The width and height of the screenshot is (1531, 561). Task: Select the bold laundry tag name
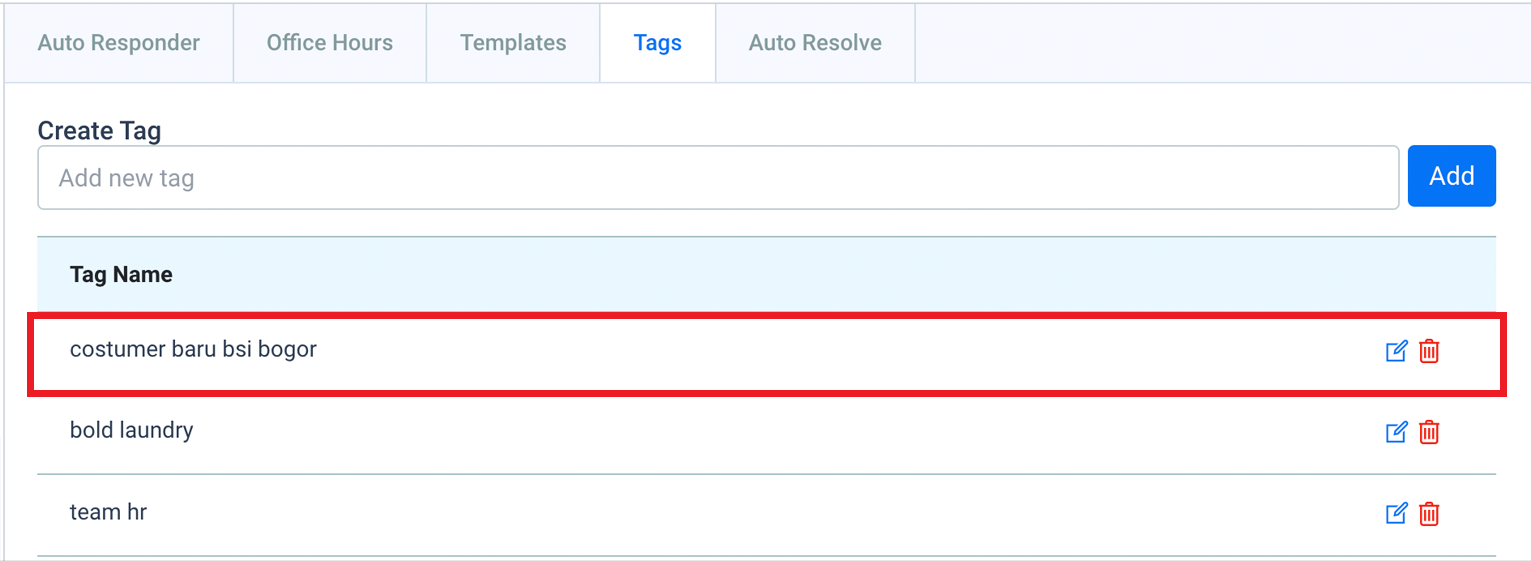[x=131, y=430]
